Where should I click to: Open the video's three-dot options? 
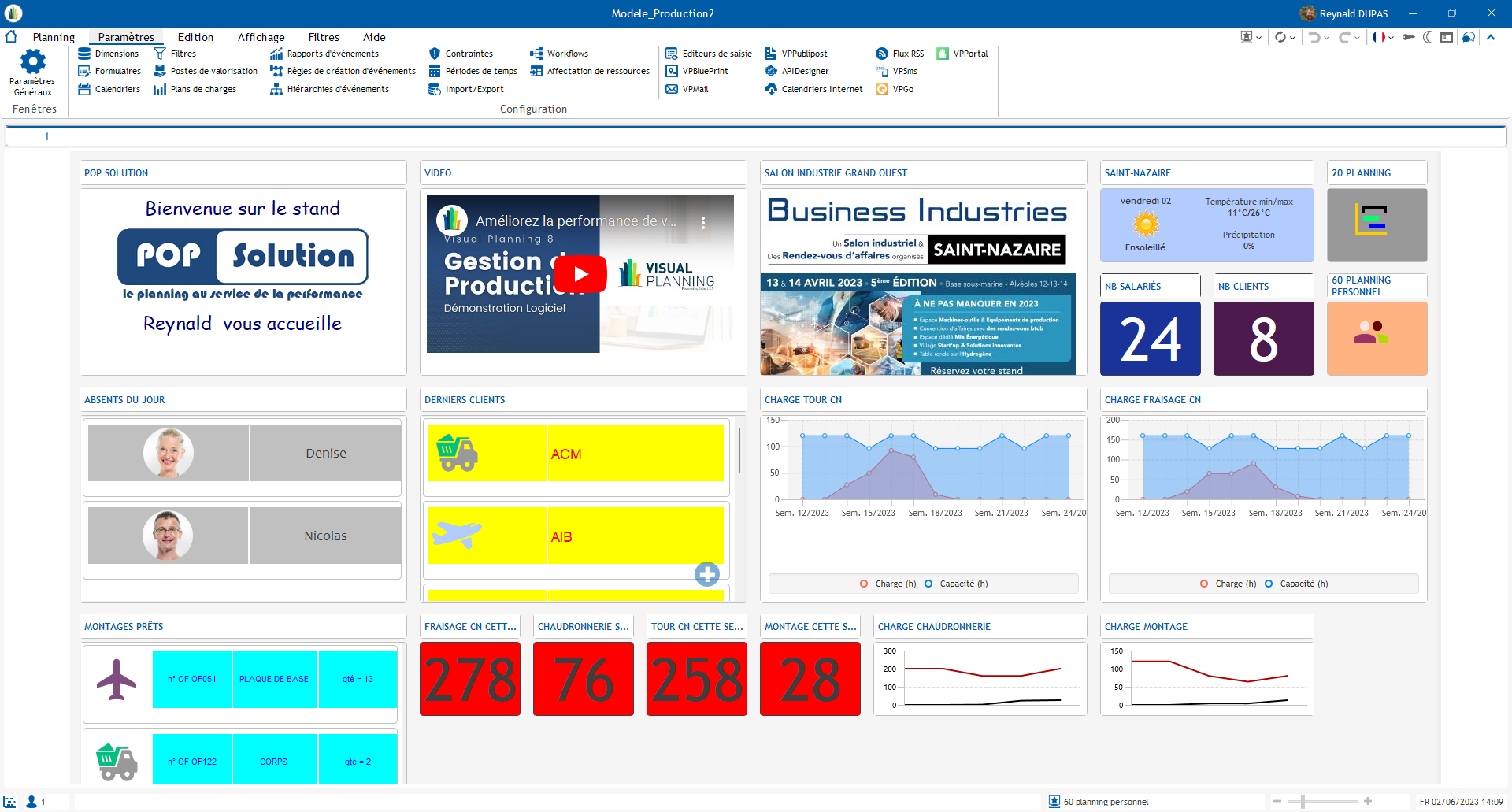click(x=703, y=222)
